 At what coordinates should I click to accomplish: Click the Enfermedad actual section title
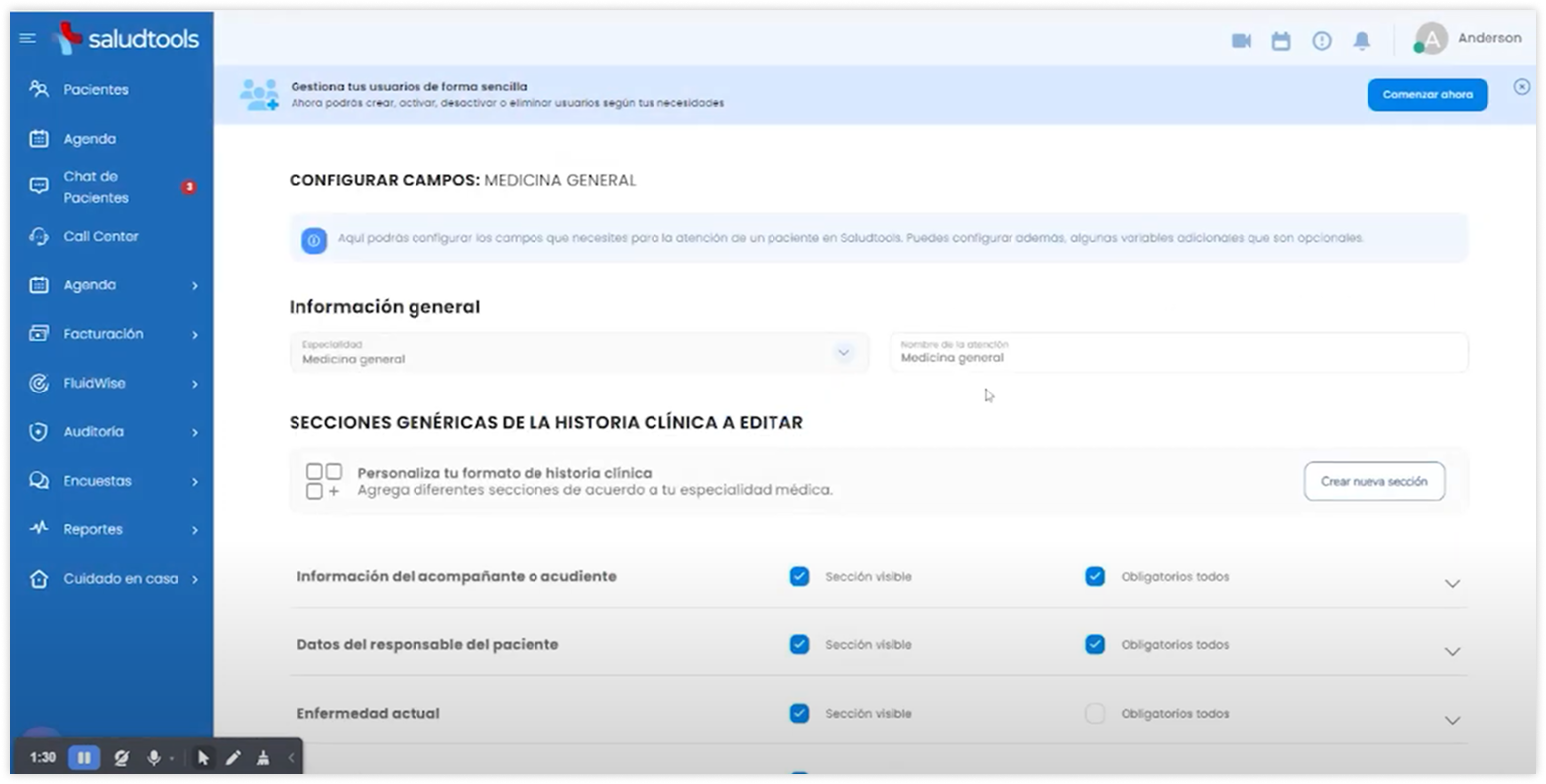coord(368,713)
